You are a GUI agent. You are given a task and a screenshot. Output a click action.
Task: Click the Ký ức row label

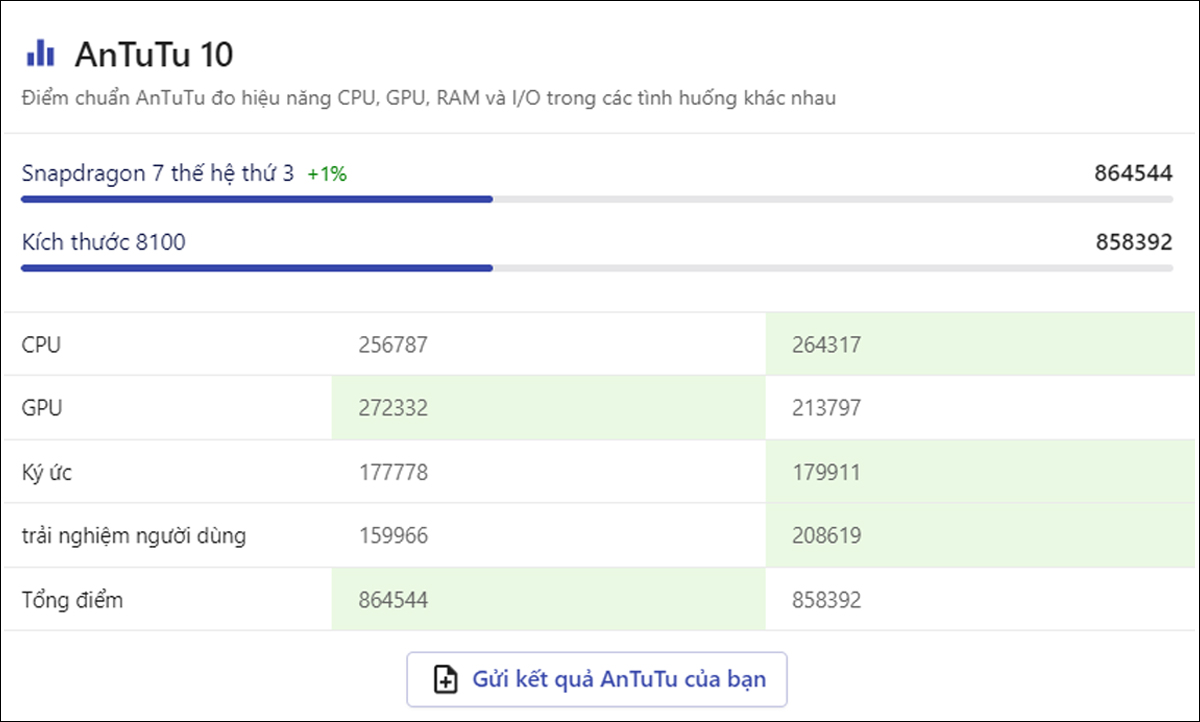[x=46, y=473]
